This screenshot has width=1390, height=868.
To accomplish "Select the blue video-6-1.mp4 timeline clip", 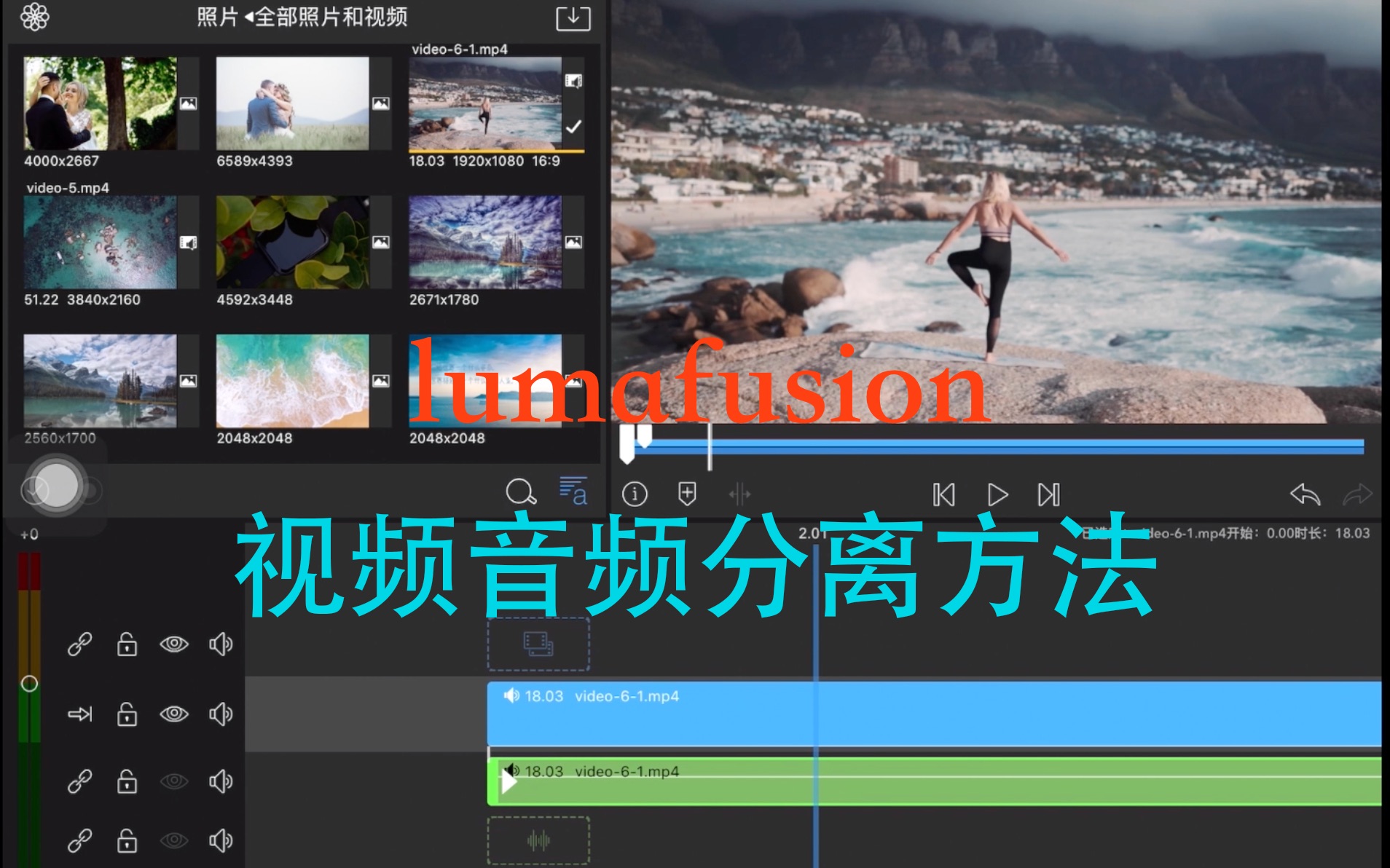I will click(934, 714).
